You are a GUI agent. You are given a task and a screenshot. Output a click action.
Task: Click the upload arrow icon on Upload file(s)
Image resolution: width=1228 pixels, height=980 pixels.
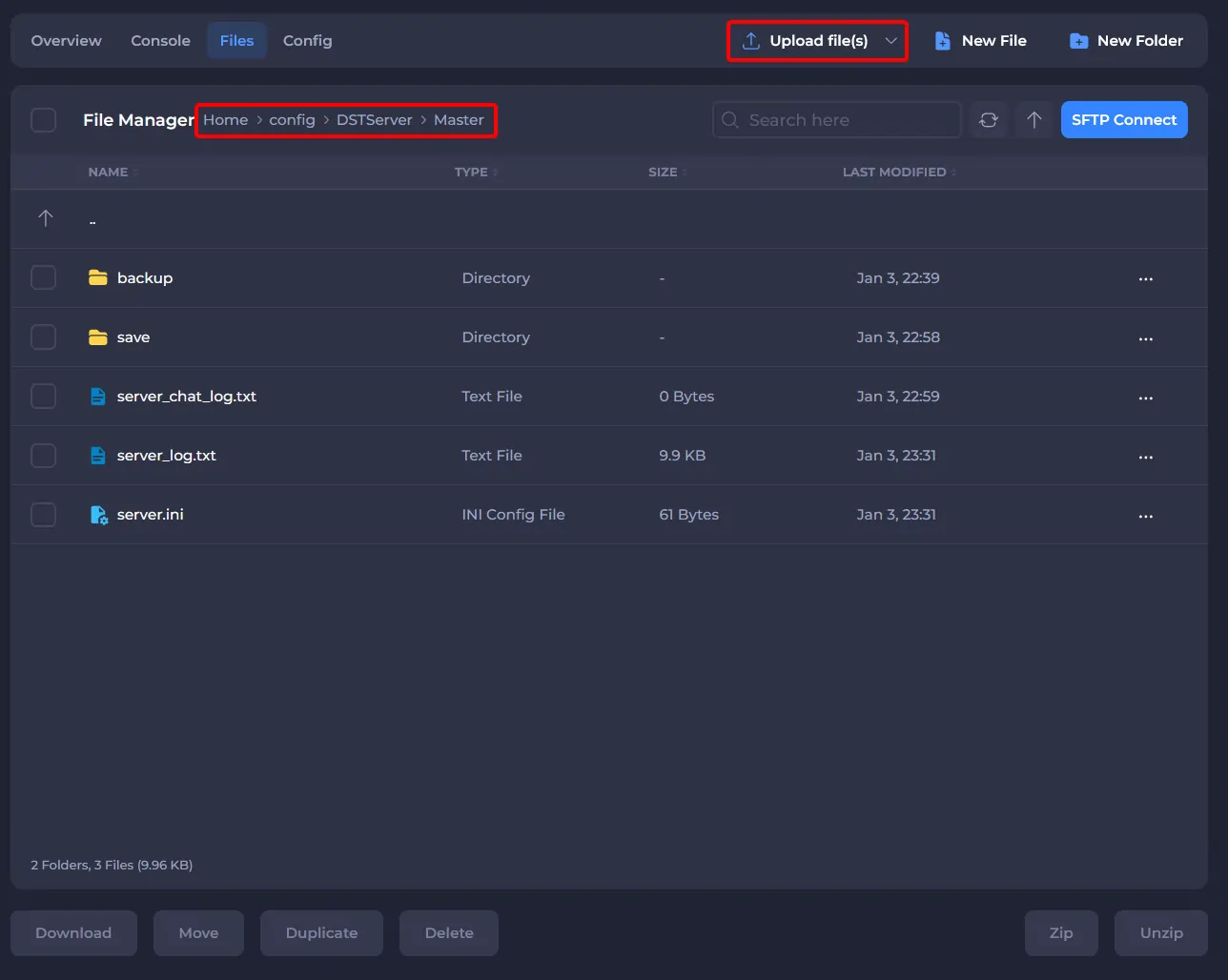pos(751,41)
